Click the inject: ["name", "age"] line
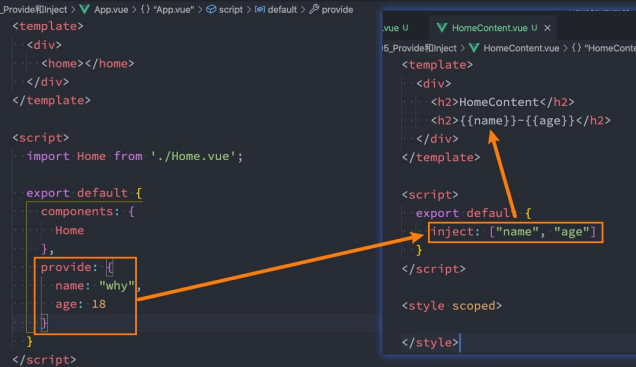This screenshot has width=636, height=367. pos(513,232)
